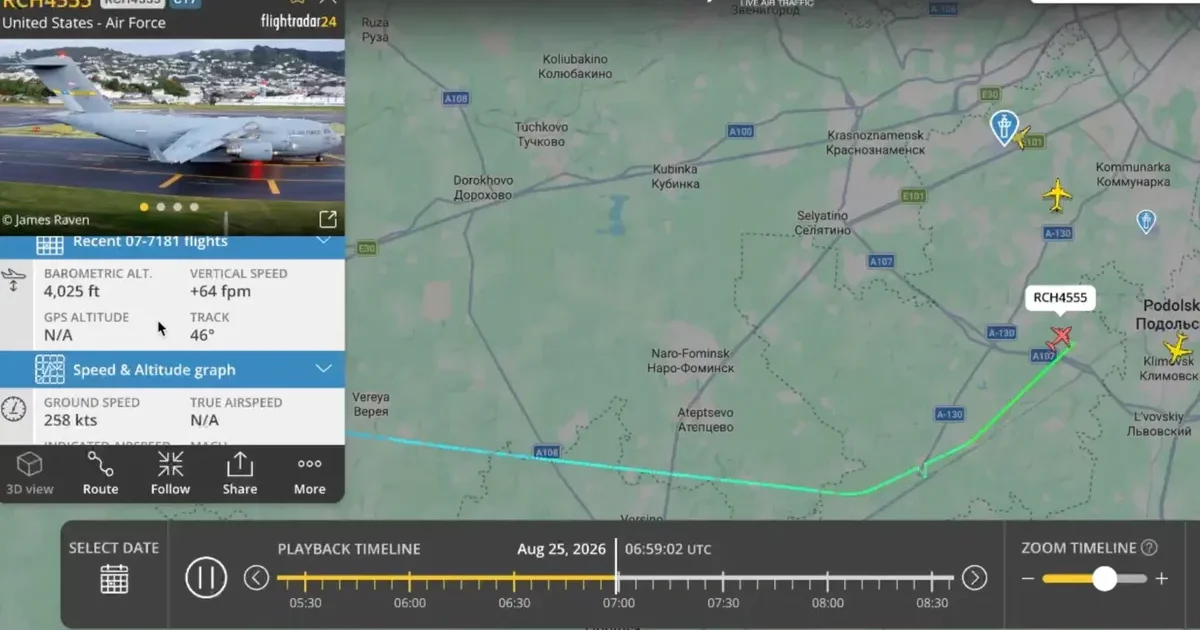
Task: Click the True Airspeed N/A value
Action: click(x=204, y=421)
